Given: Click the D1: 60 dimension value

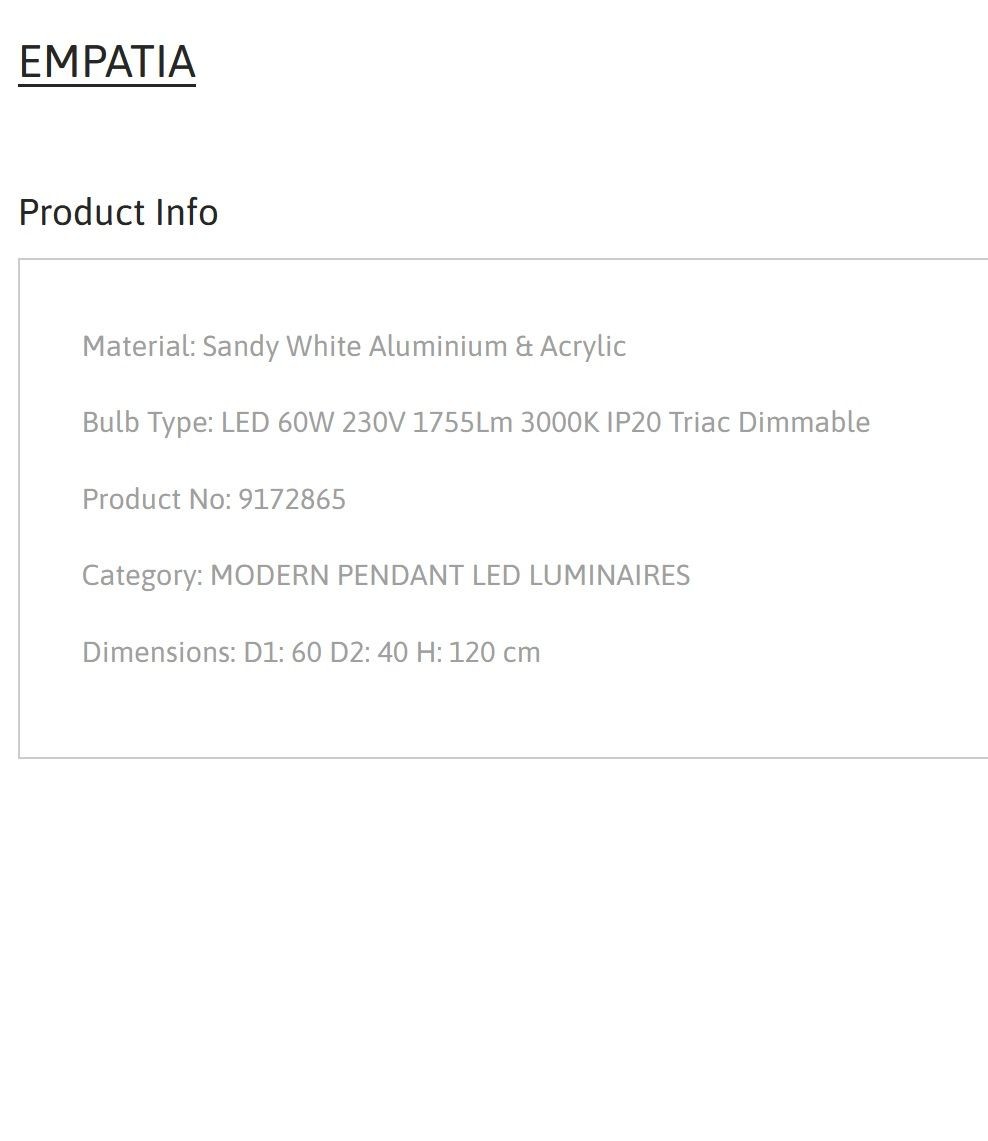Looking at the screenshot, I should click(x=282, y=652).
